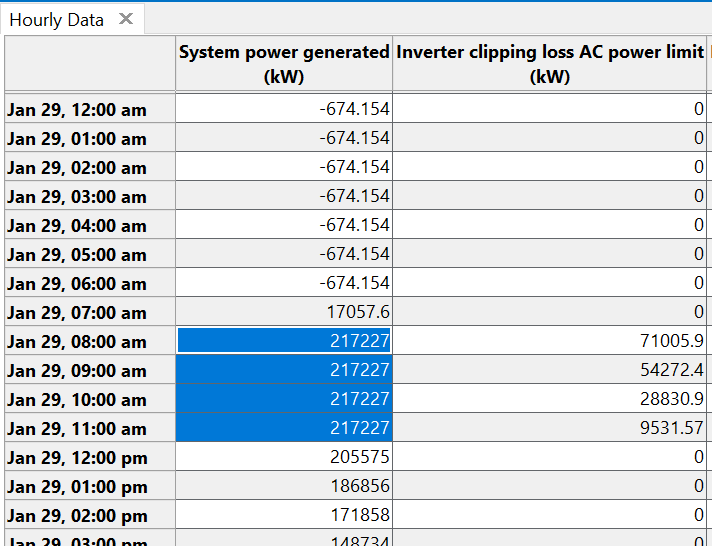
Task: Switch to the Hourly Data tab
Action: point(57,20)
